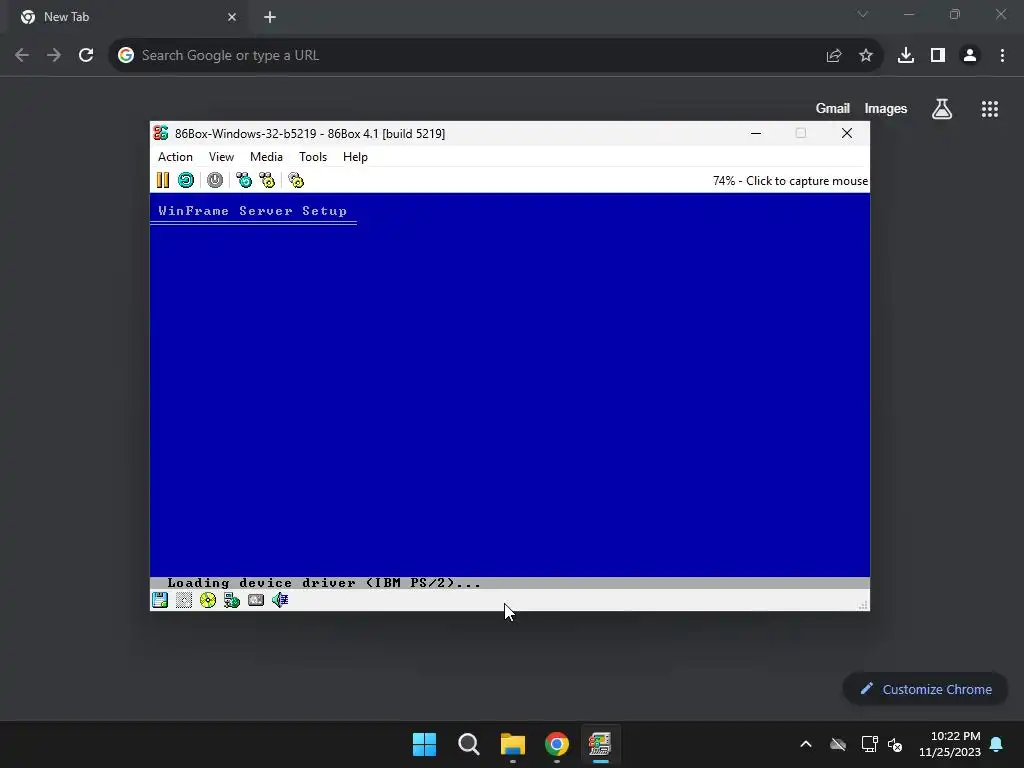Click the OneDrive cloud tray icon
Screen dimensions: 1024x768
(838, 744)
